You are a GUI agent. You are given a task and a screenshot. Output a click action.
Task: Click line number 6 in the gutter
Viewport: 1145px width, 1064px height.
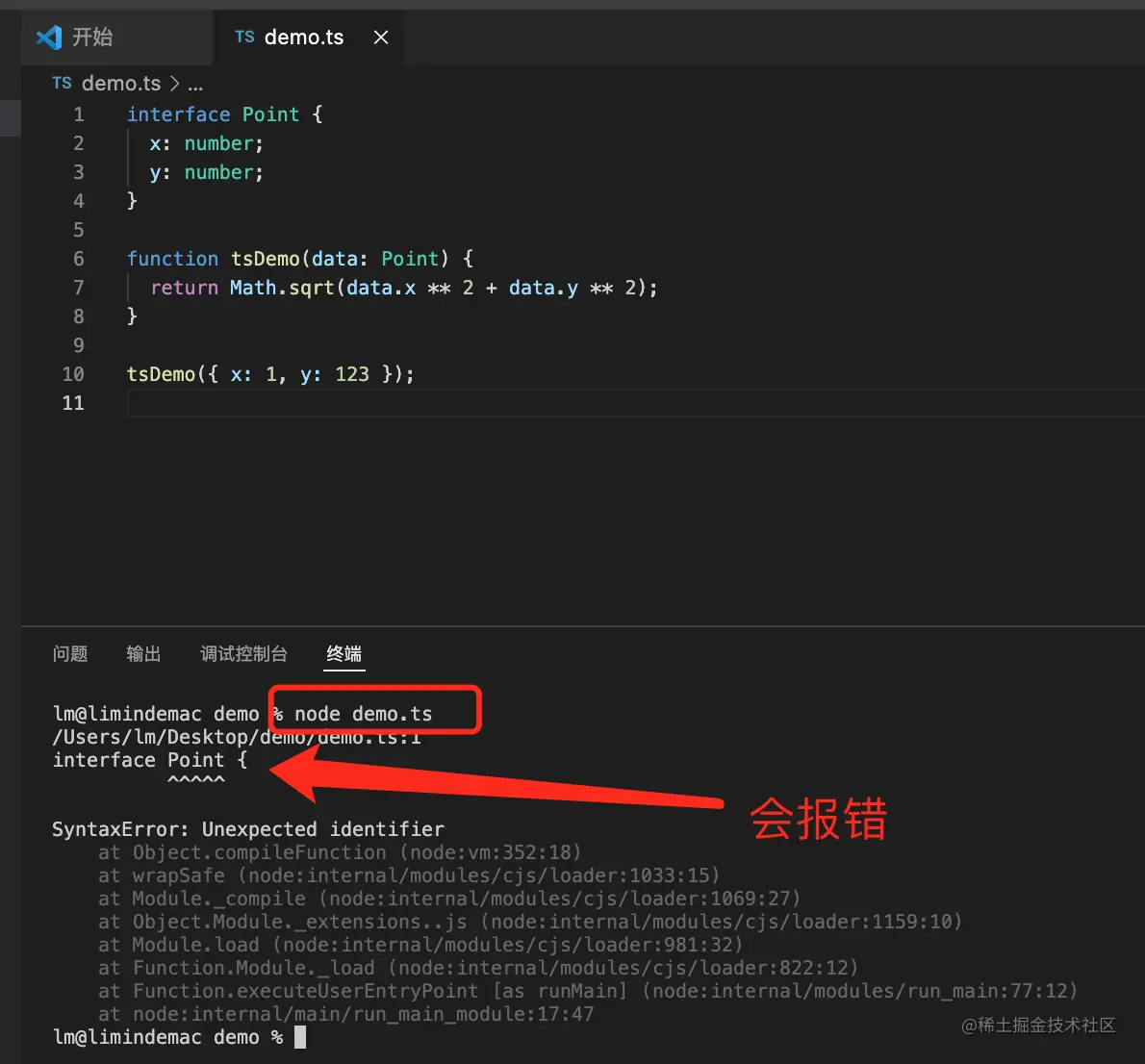tap(79, 259)
